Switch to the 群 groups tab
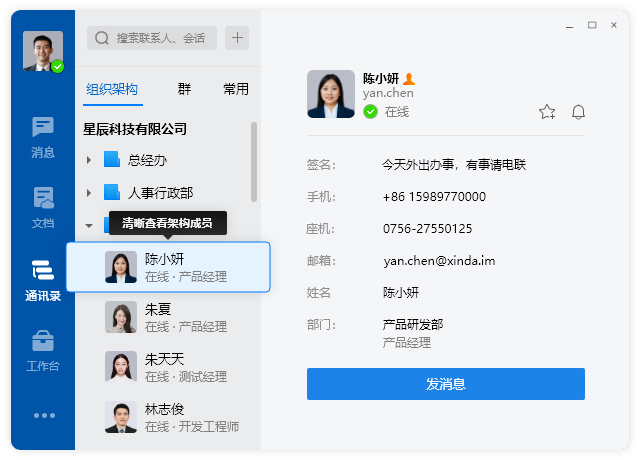 coord(184,89)
